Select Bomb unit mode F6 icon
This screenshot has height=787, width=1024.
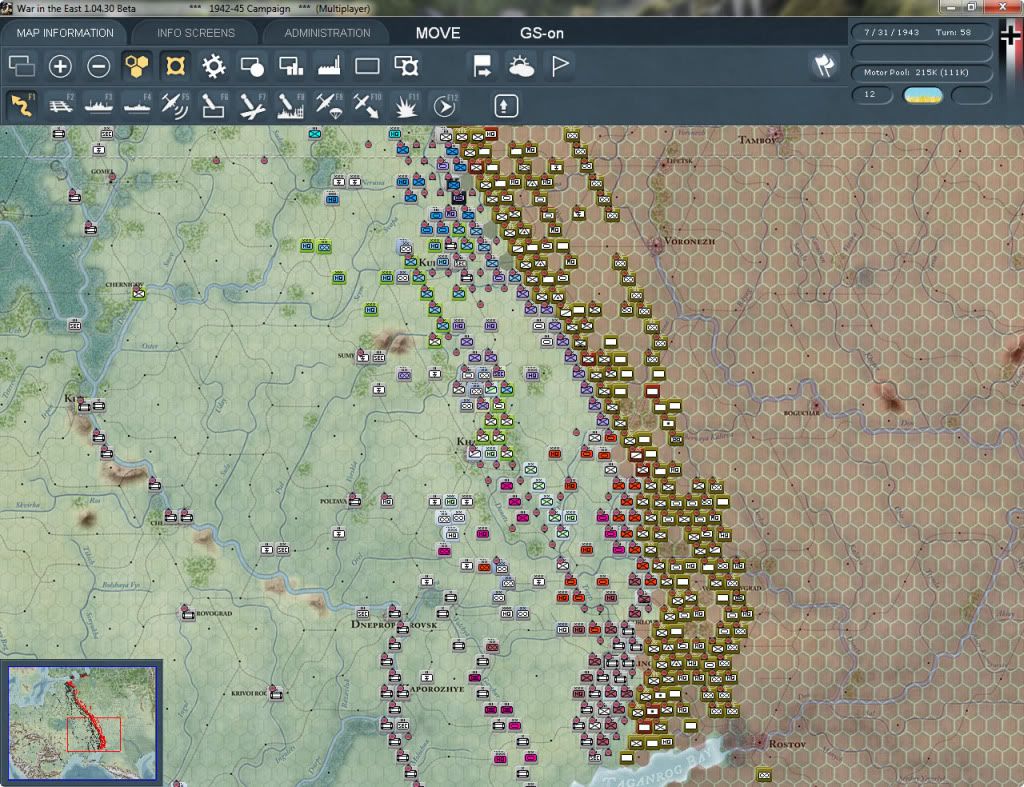point(214,106)
